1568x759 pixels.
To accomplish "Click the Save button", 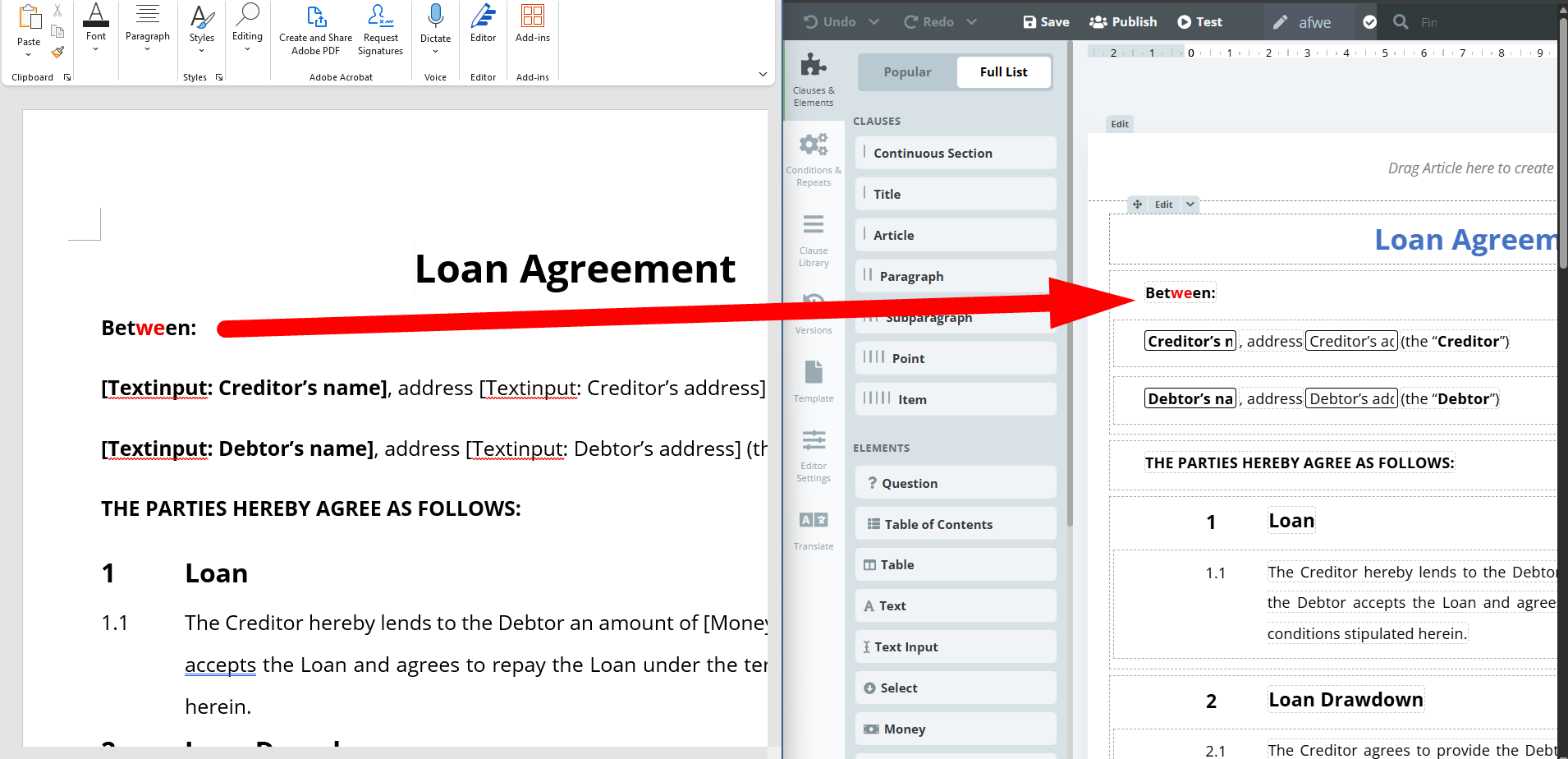I will (x=1046, y=22).
